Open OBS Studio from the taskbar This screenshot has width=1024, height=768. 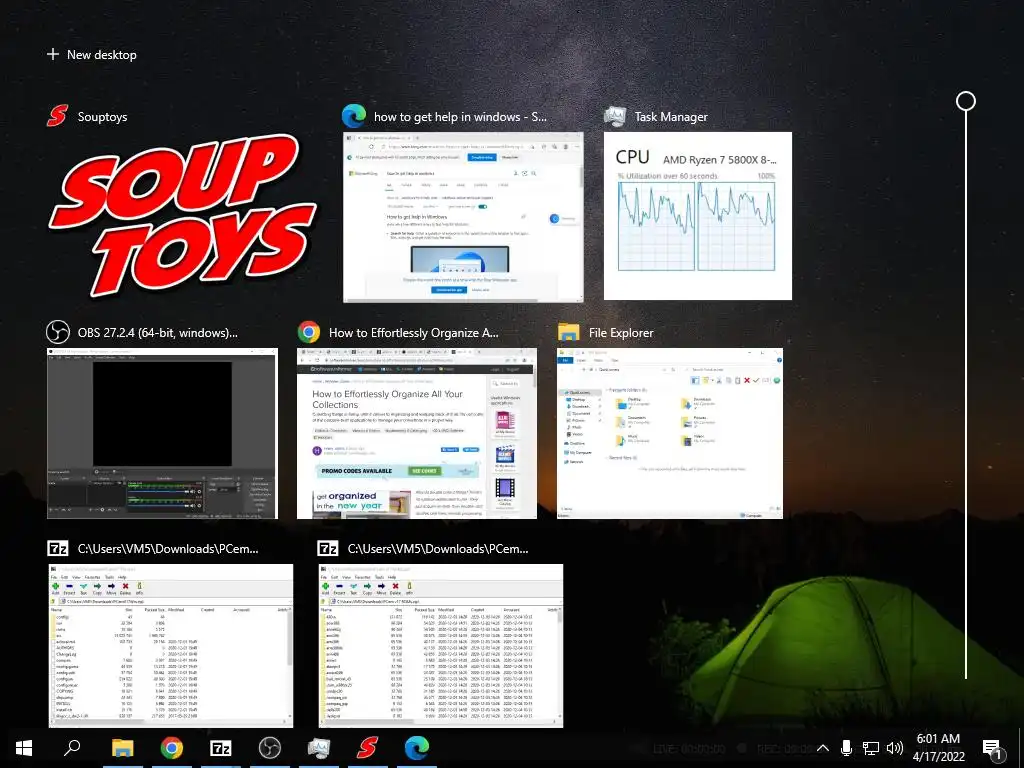[270, 748]
